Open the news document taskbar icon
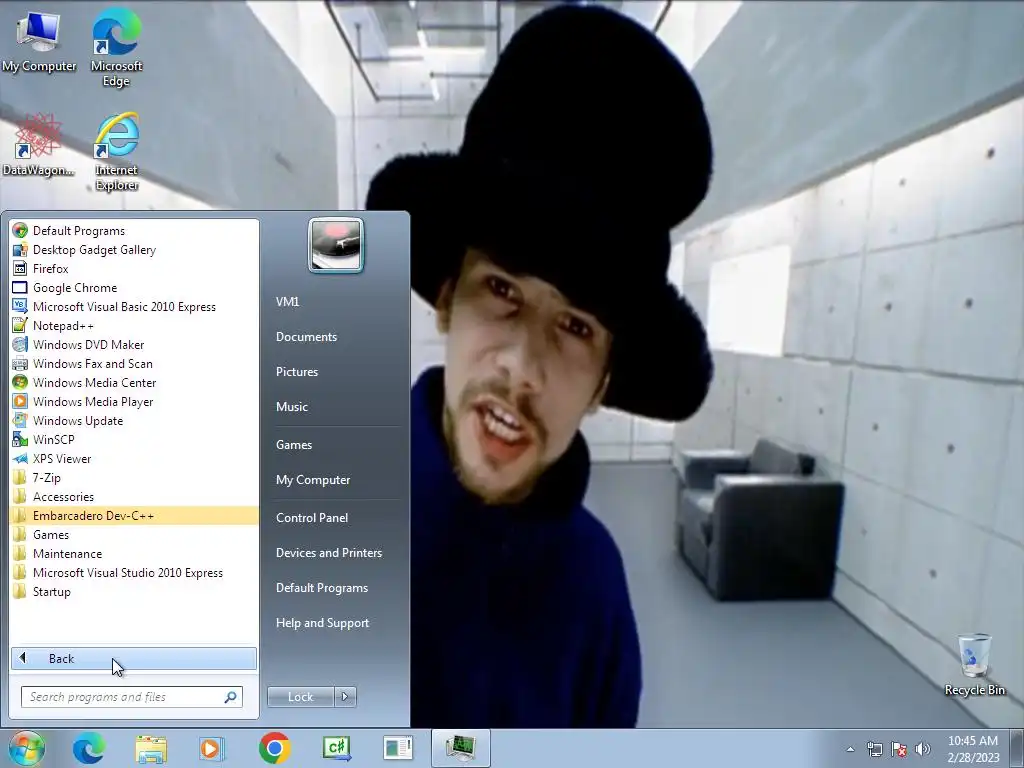The width and height of the screenshot is (1024, 768). (x=398, y=748)
